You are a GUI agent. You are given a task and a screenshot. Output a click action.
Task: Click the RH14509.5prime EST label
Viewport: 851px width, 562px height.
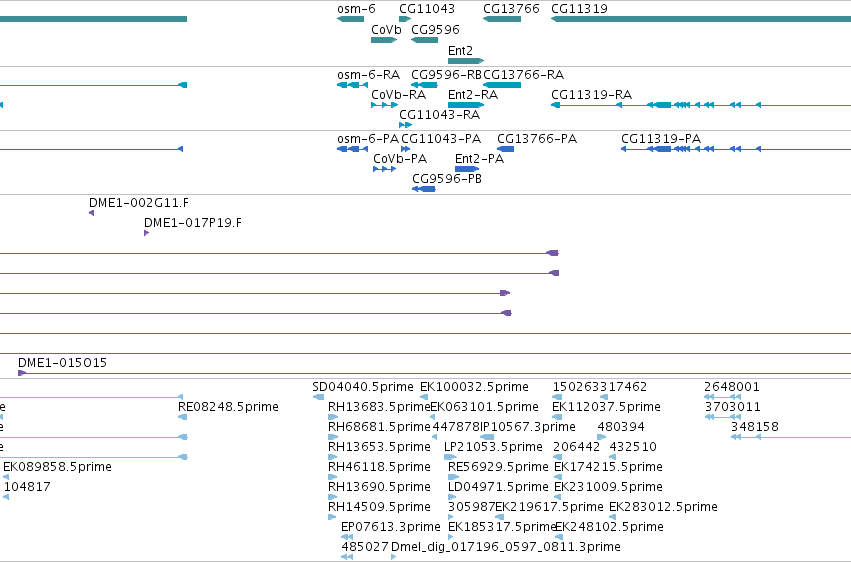pos(379,507)
